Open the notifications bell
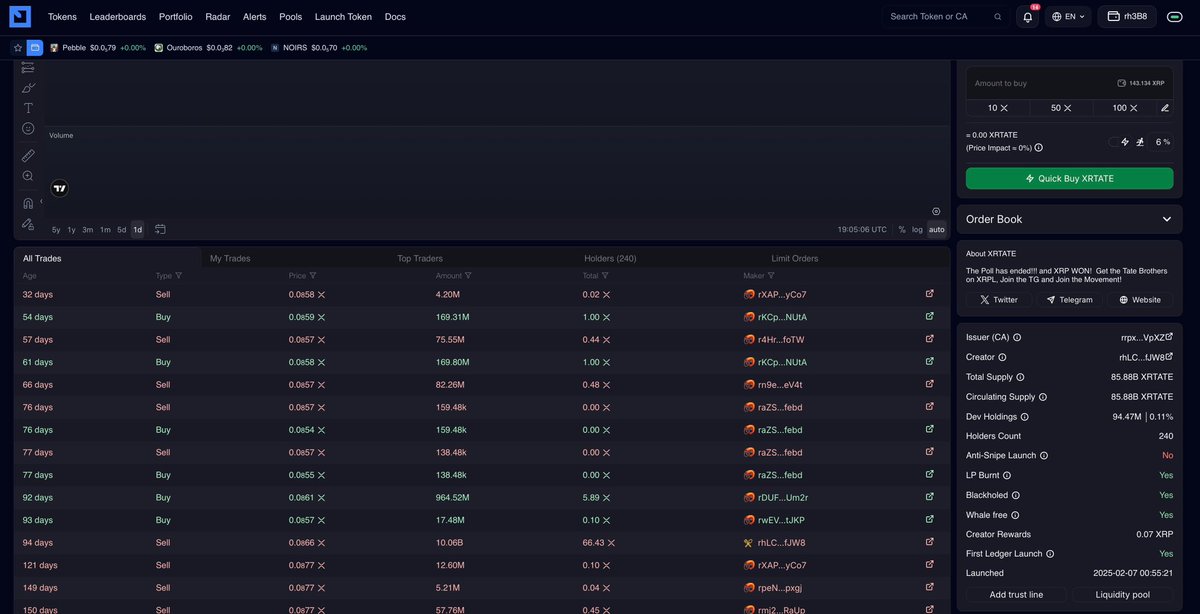The height and width of the screenshot is (614, 1200). (1027, 17)
